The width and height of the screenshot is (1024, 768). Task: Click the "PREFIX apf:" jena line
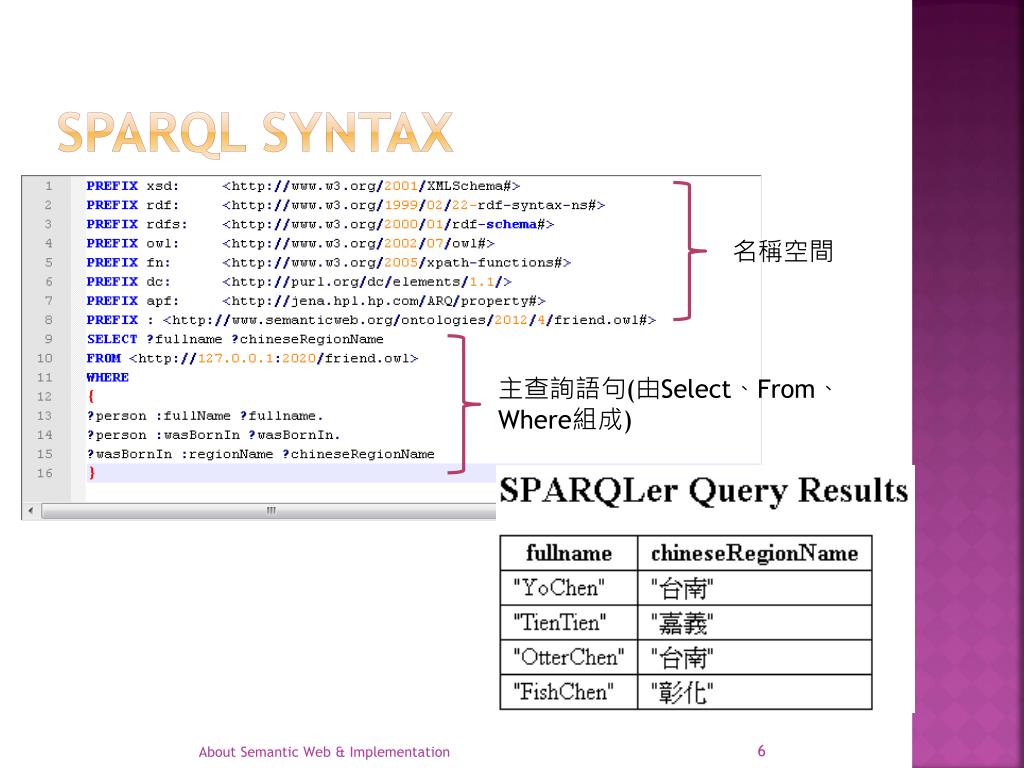315,300
